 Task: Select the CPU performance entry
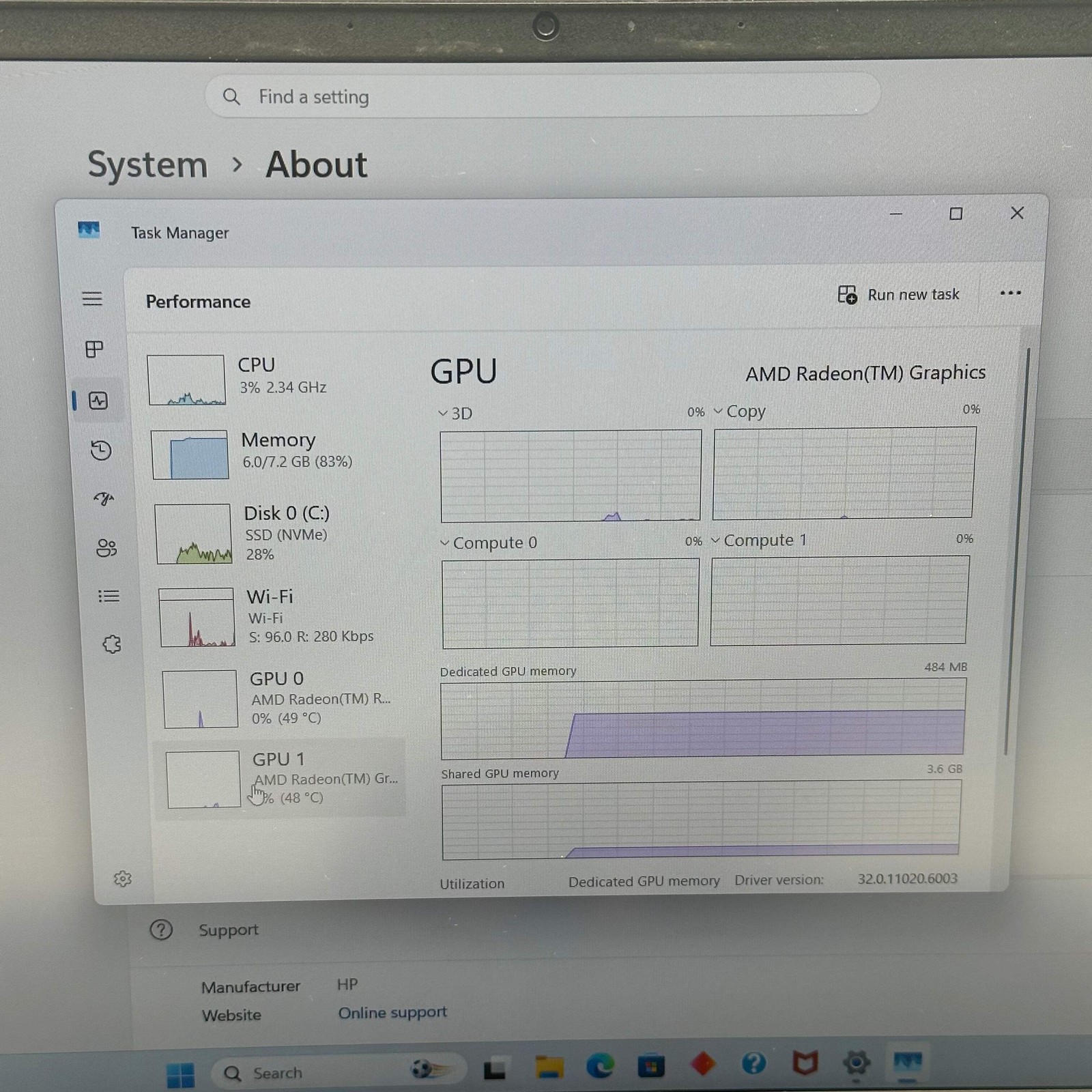273,379
